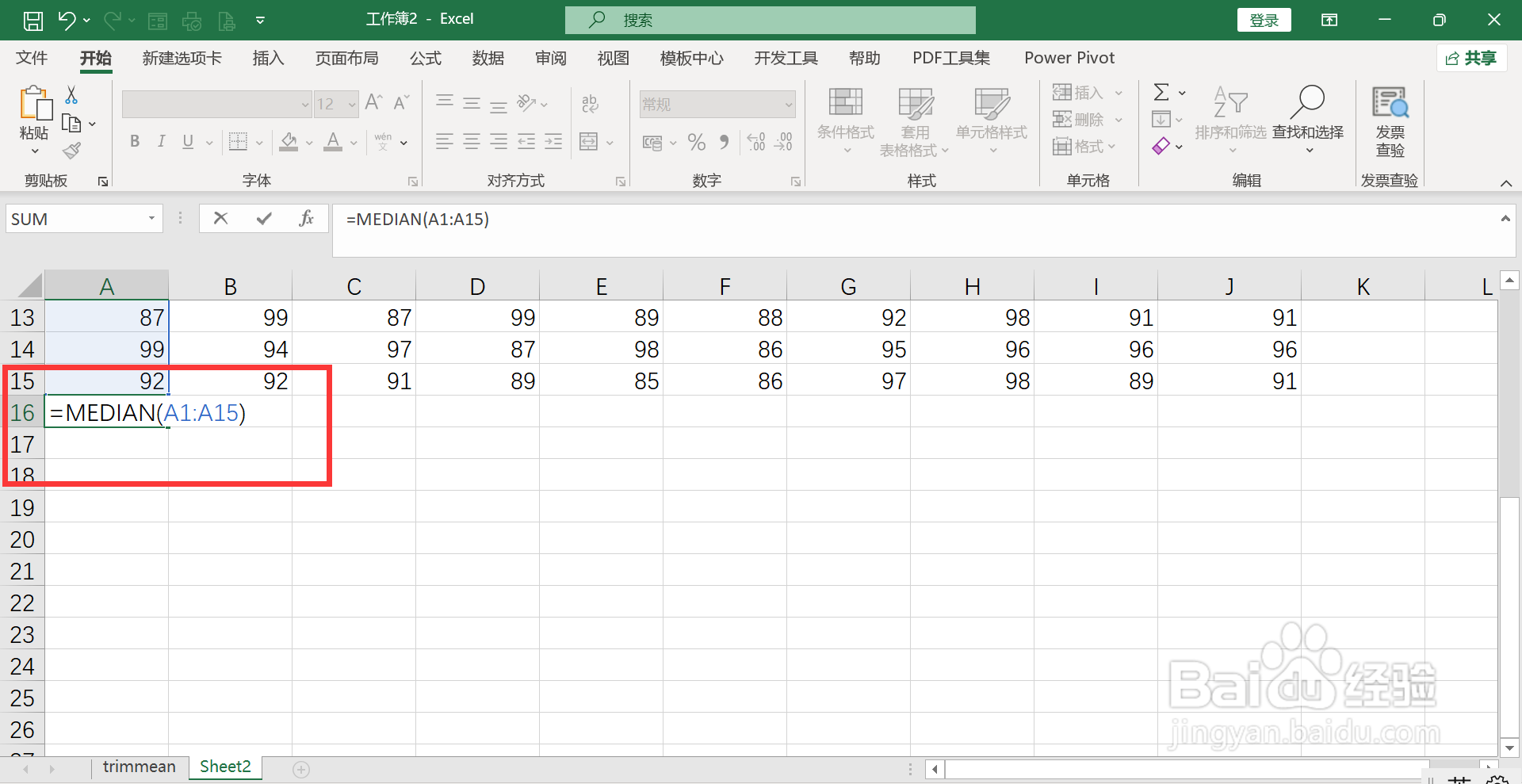Image resolution: width=1522 pixels, height=784 pixels.
Task: Toggle center horizontal alignment
Action: (x=472, y=142)
